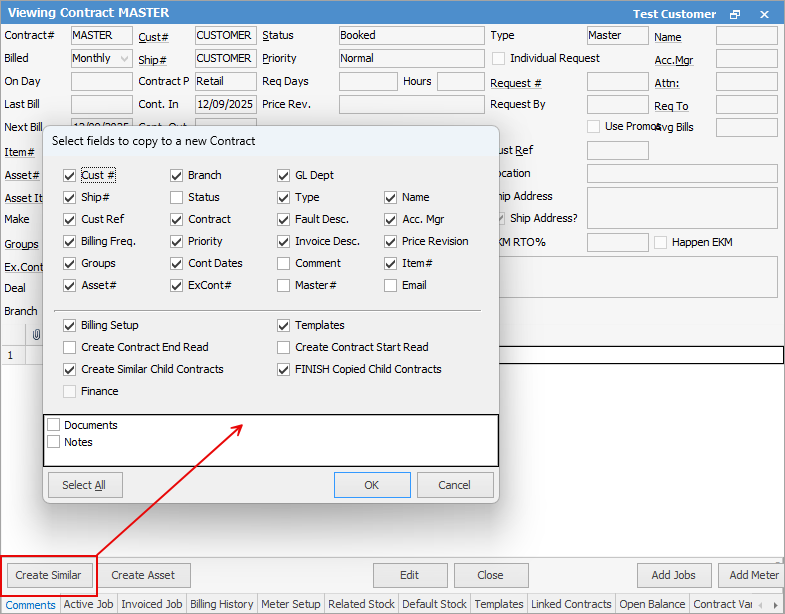Image resolution: width=785 pixels, height=614 pixels.
Task: Switch to Billing History tab
Action: [x=222, y=604]
